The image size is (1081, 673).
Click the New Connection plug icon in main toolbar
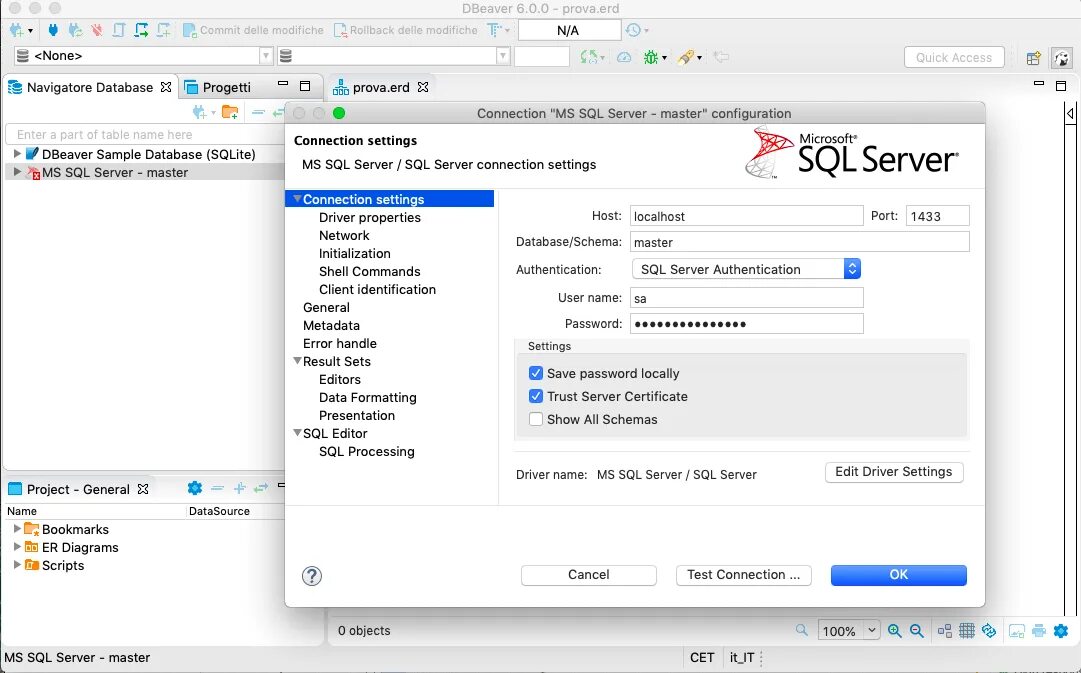click(x=17, y=30)
